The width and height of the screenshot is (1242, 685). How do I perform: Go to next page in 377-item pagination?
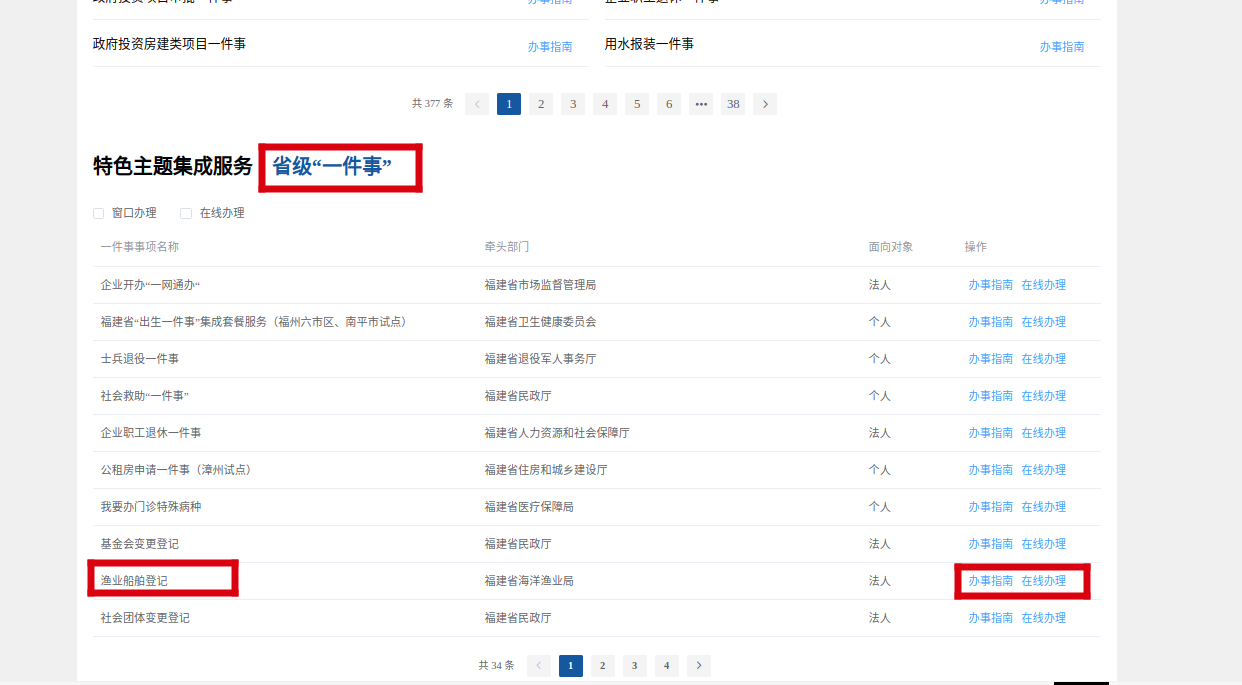click(765, 104)
